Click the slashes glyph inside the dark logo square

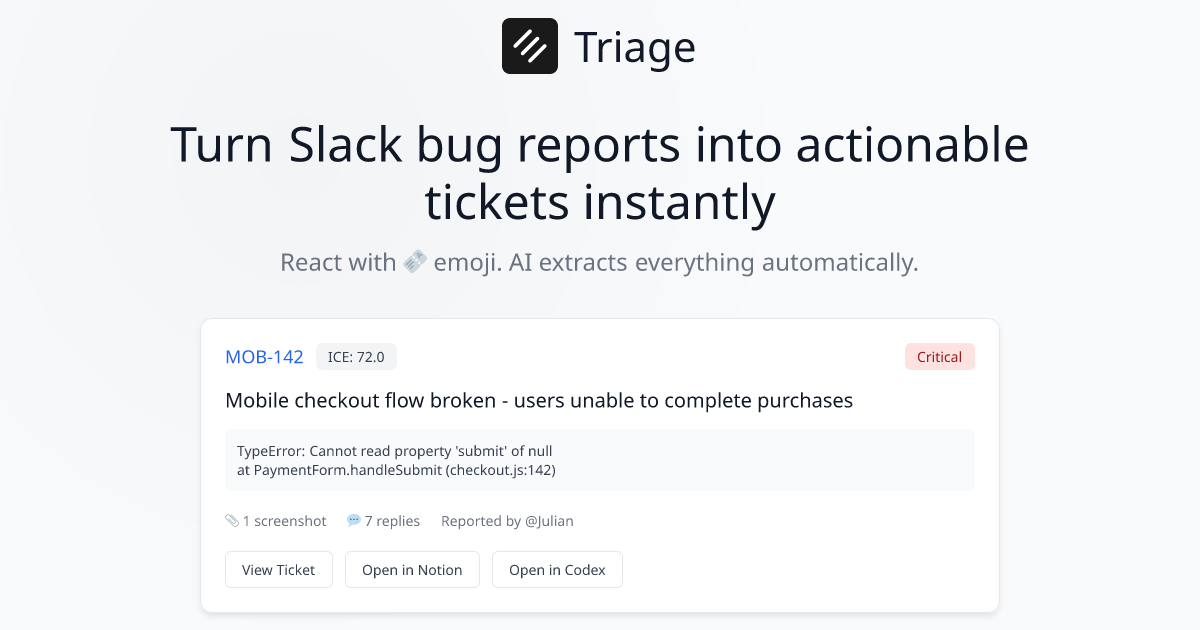point(530,45)
